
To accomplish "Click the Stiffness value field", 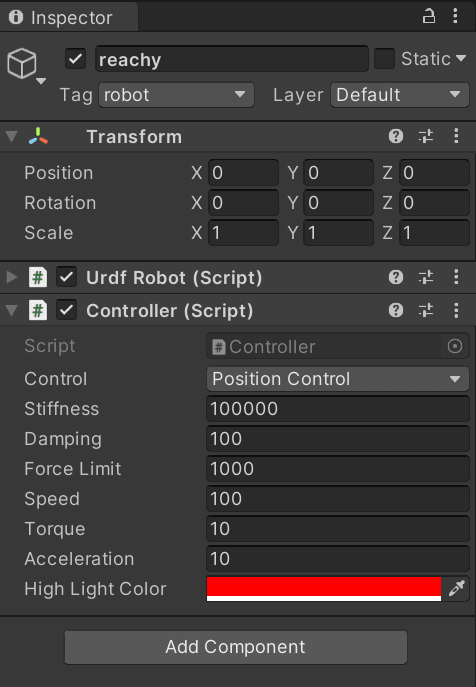I will click(x=337, y=409).
